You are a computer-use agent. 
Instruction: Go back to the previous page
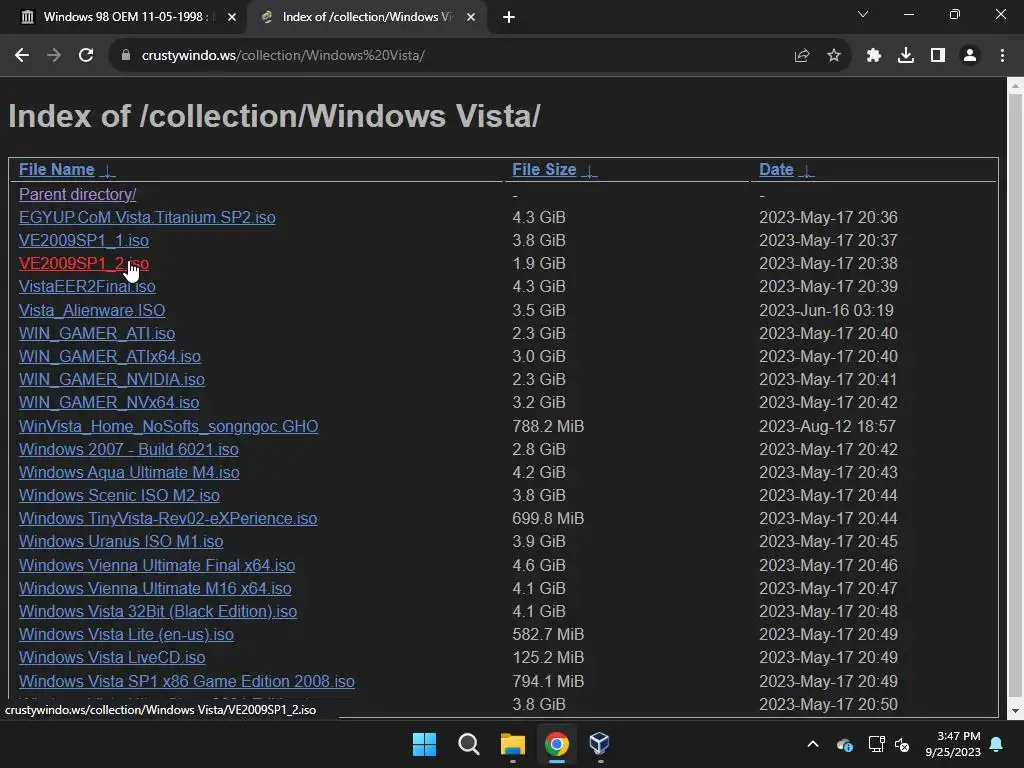tap(22, 56)
